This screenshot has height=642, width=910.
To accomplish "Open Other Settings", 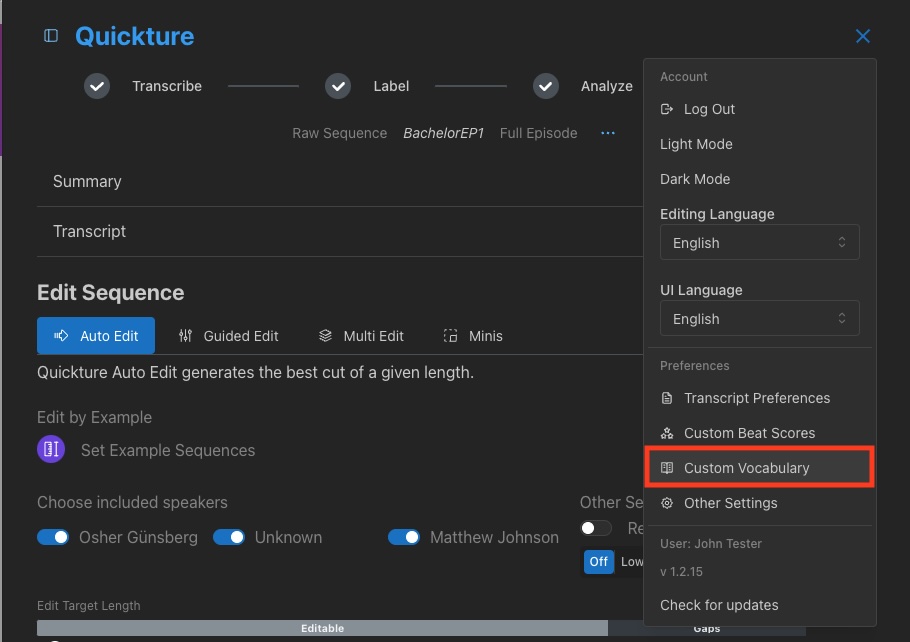I will pos(759,503).
